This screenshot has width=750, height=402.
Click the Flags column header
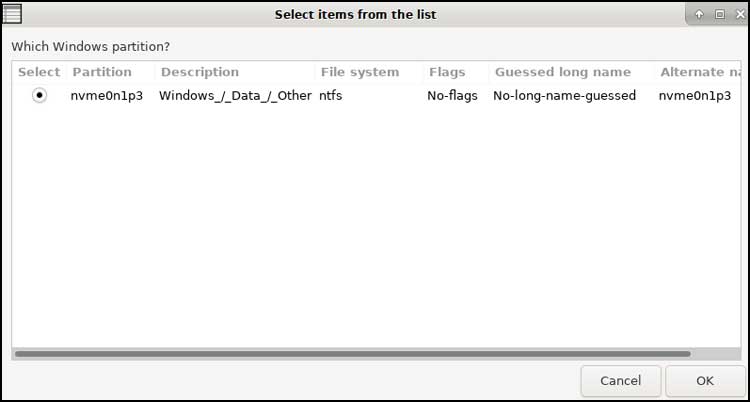tap(447, 72)
